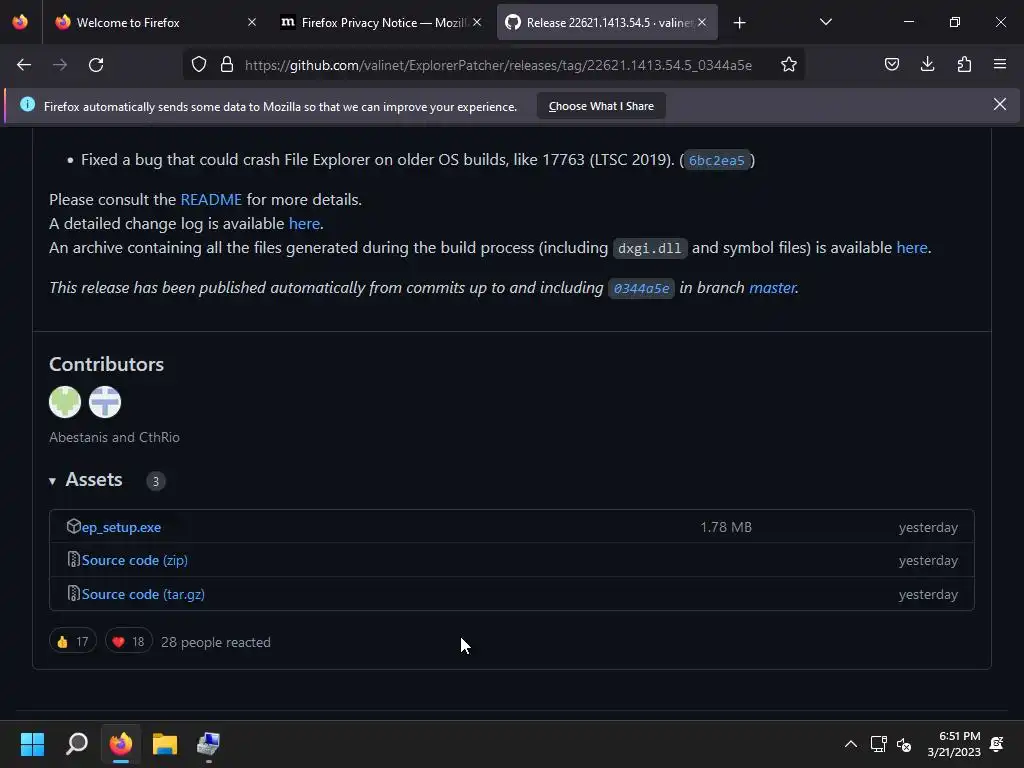Open the network status tray icon

tap(878, 744)
